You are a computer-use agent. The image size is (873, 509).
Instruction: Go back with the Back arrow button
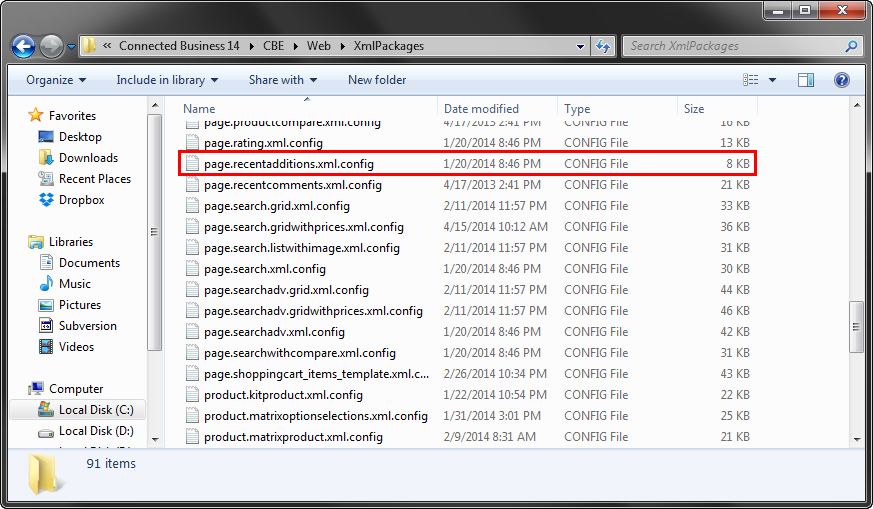pos(23,47)
